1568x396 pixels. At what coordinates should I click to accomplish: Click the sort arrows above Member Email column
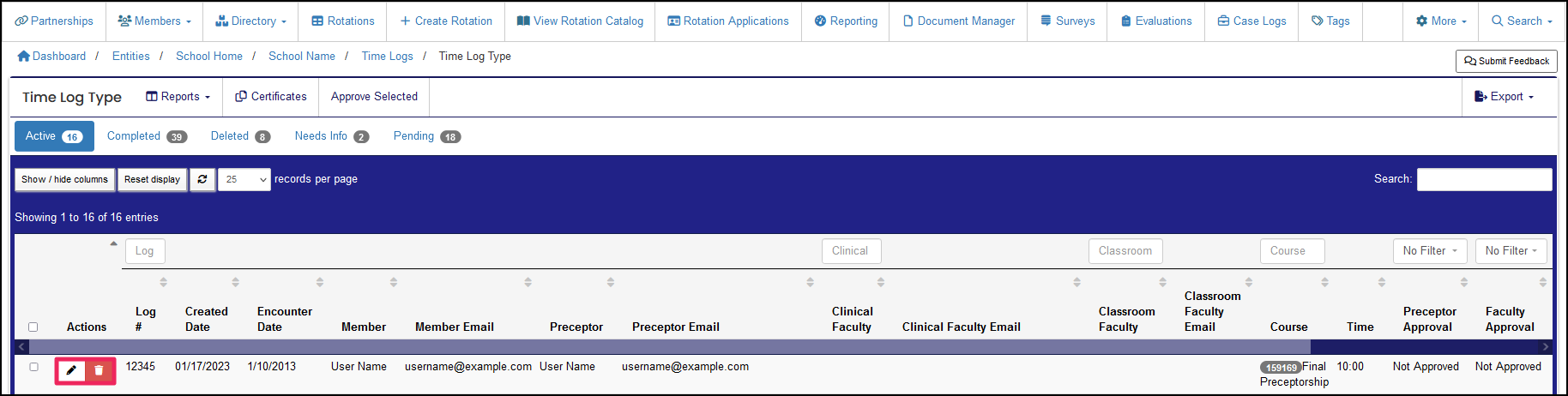coord(528,282)
